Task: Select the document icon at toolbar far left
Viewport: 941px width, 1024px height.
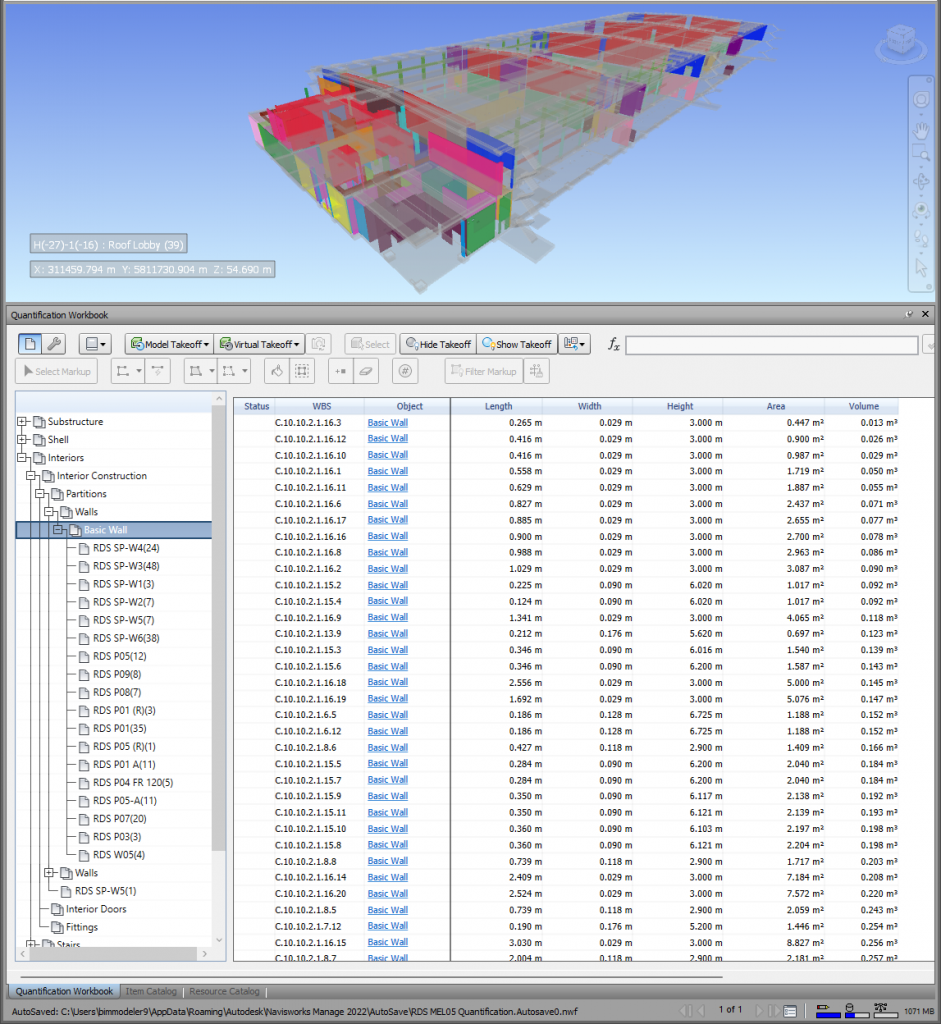Action: (x=32, y=344)
